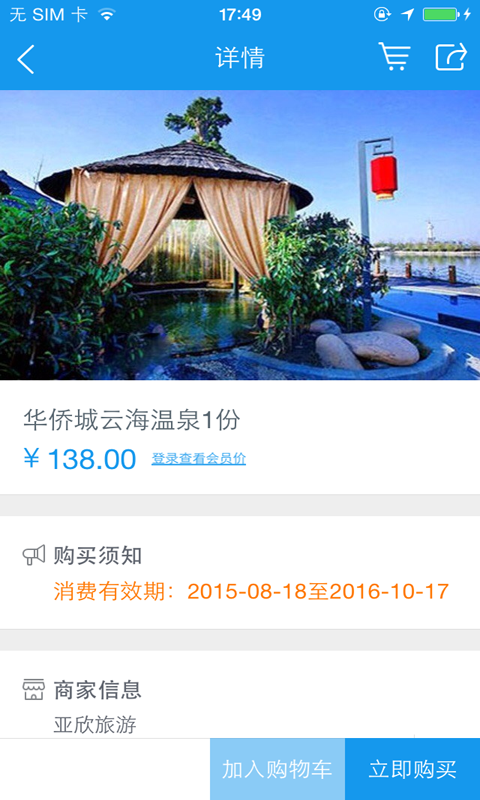The width and height of the screenshot is (480, 800).
Task: Tap the location arrow status icon
Action: (x=407, y=14)
